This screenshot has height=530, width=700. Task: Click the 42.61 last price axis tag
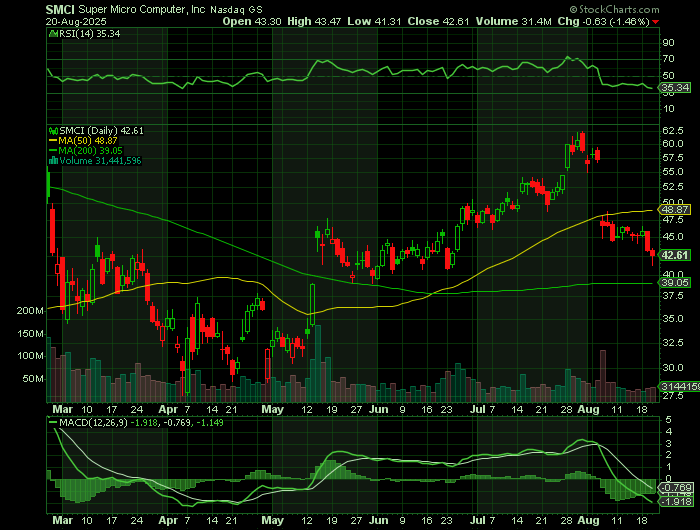point(675,255)
